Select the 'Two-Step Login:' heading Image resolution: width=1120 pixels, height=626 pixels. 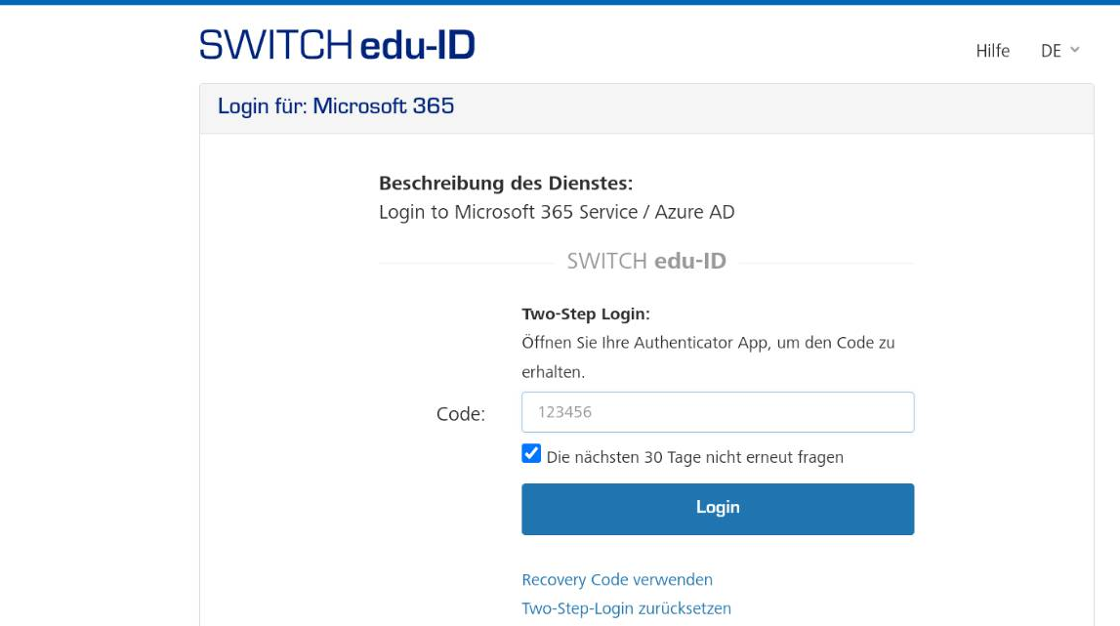586,314
